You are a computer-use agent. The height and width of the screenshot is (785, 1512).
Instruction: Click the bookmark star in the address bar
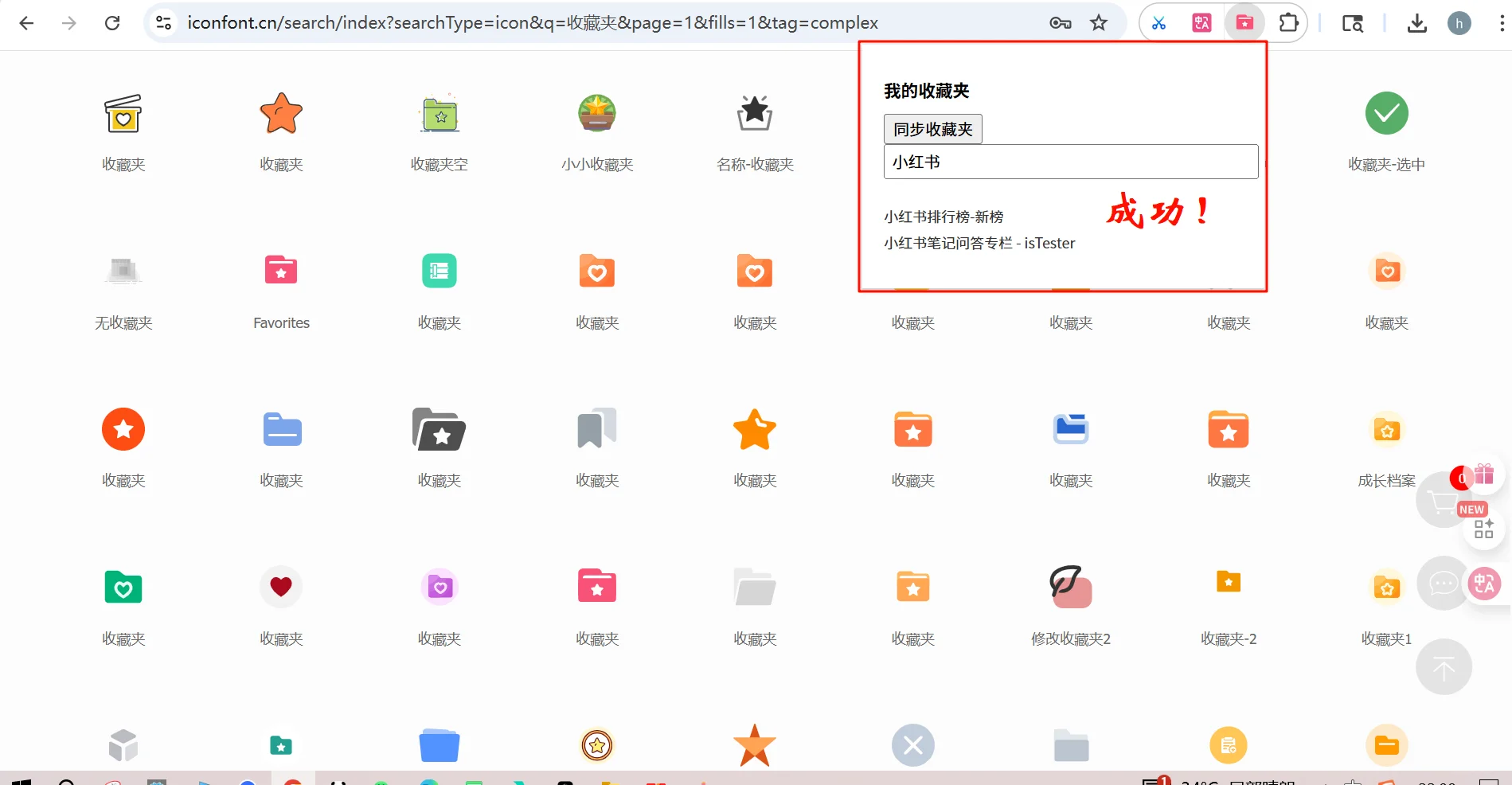click(1099, 22)
